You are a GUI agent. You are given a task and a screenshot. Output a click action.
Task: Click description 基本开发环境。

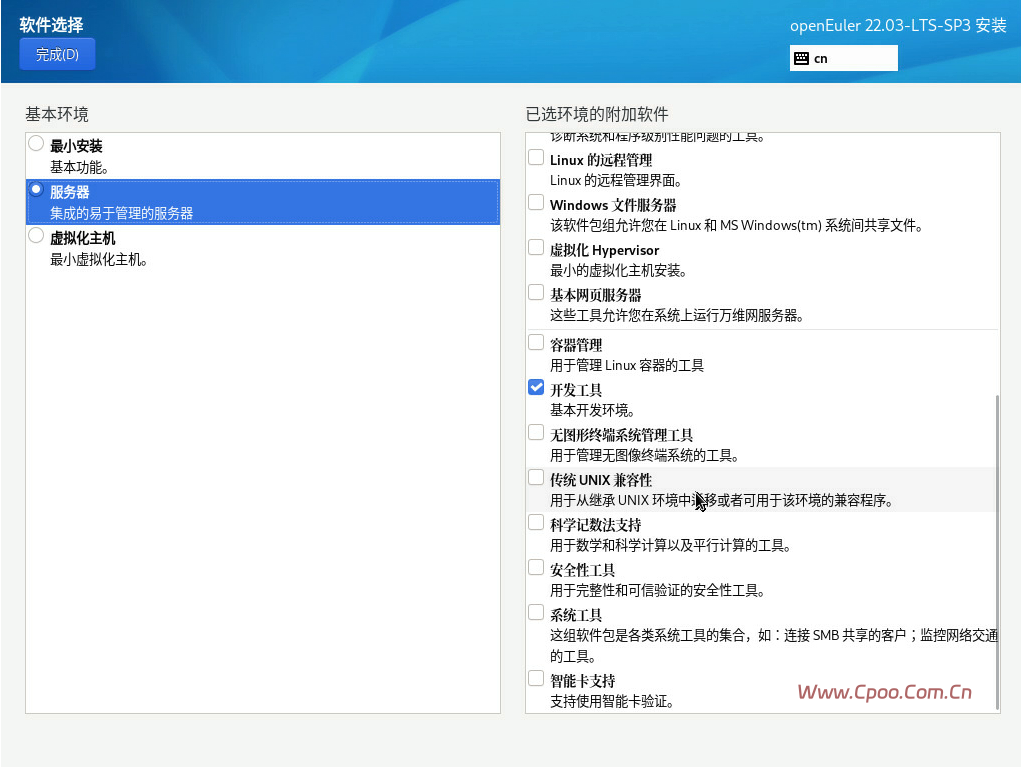pos(593,410)
